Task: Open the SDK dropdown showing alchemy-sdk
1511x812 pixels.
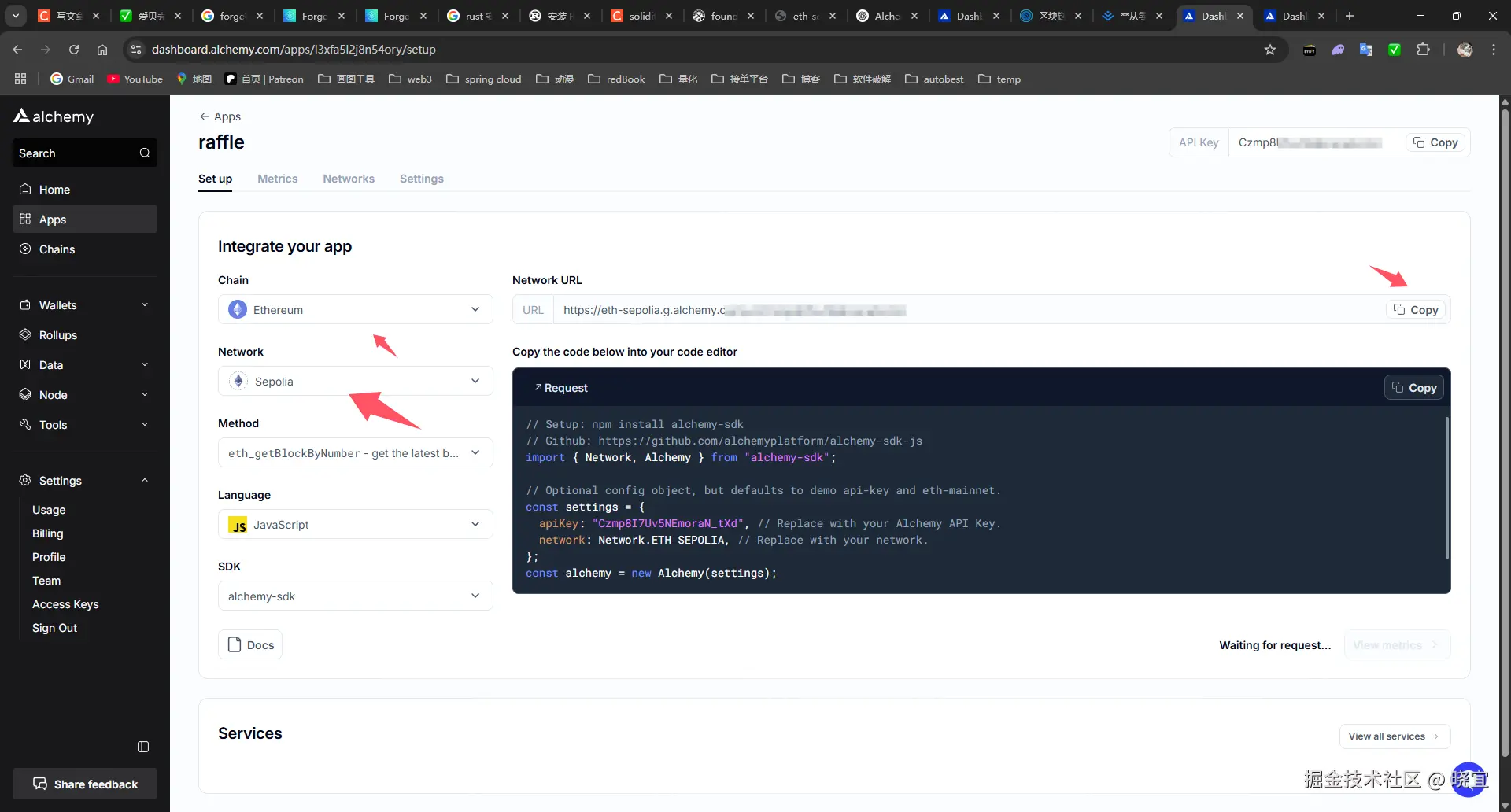Action: tap(356, 596)
